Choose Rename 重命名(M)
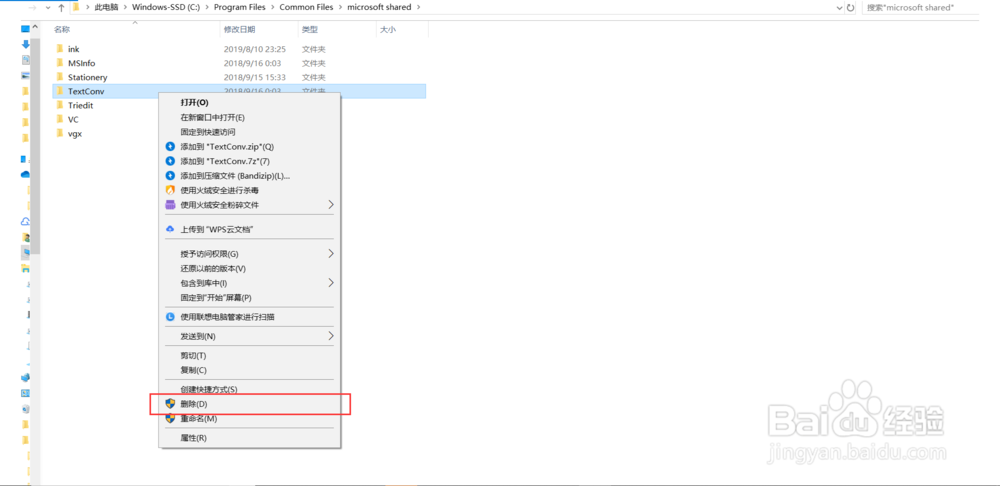The width and height of the screenshot is (1000, 486). 250,418
